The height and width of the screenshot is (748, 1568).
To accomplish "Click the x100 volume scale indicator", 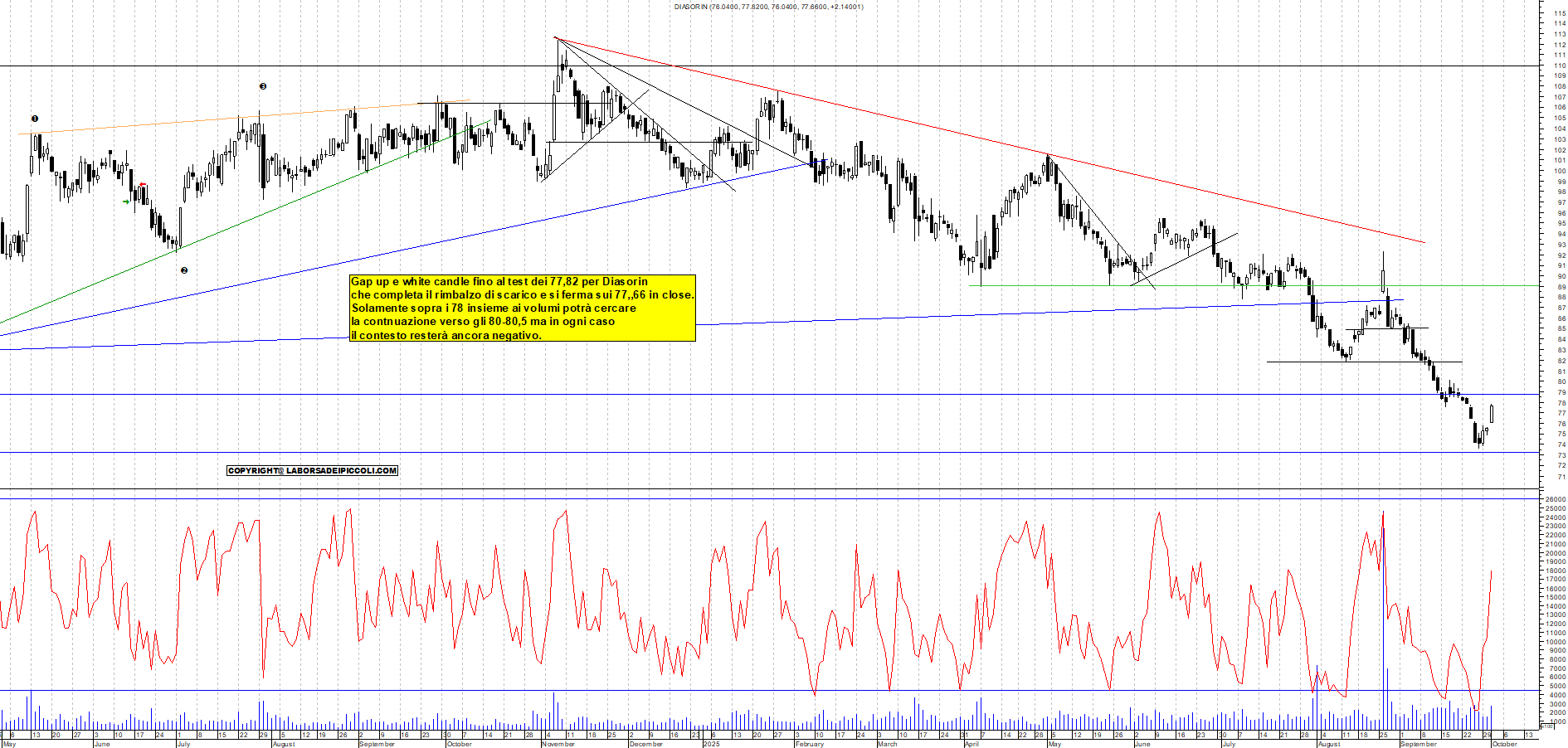I will (x=1546, y=726).
